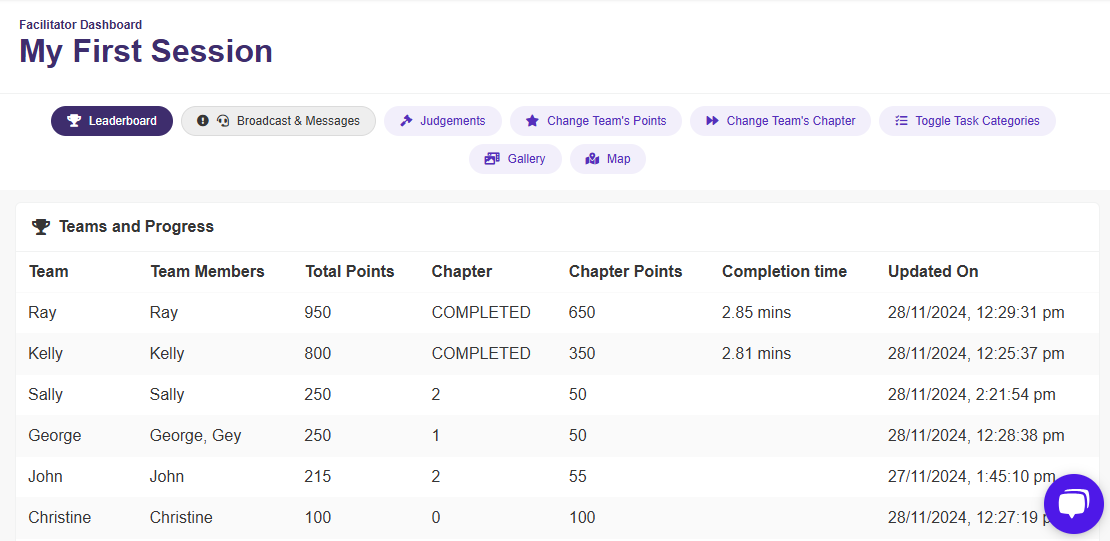Click the star icon in Change Team's Points

532,121
